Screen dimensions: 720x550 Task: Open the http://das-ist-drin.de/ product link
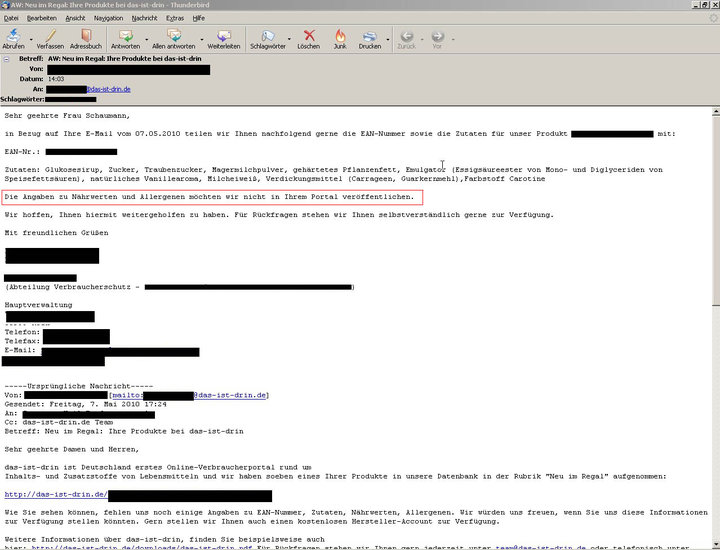(x=56, y=494)
